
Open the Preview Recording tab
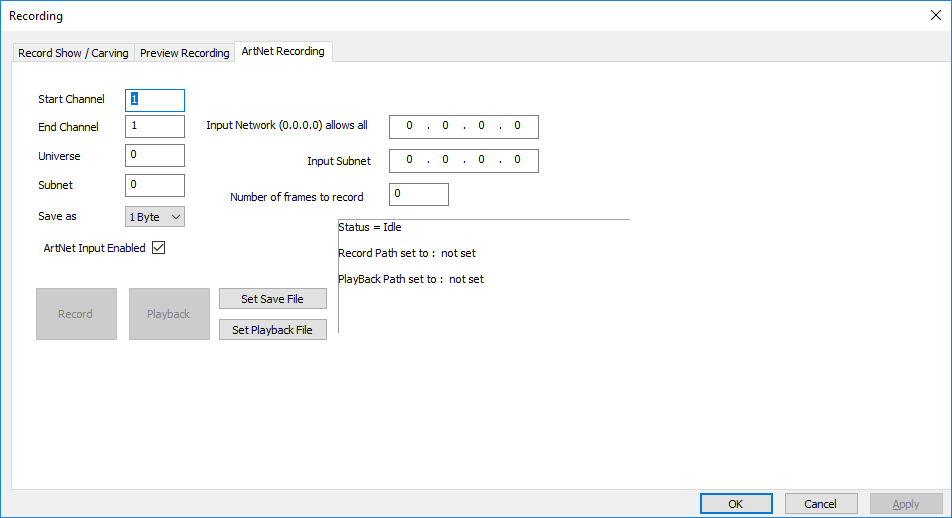pyautogui.click(x=185, y=53)
